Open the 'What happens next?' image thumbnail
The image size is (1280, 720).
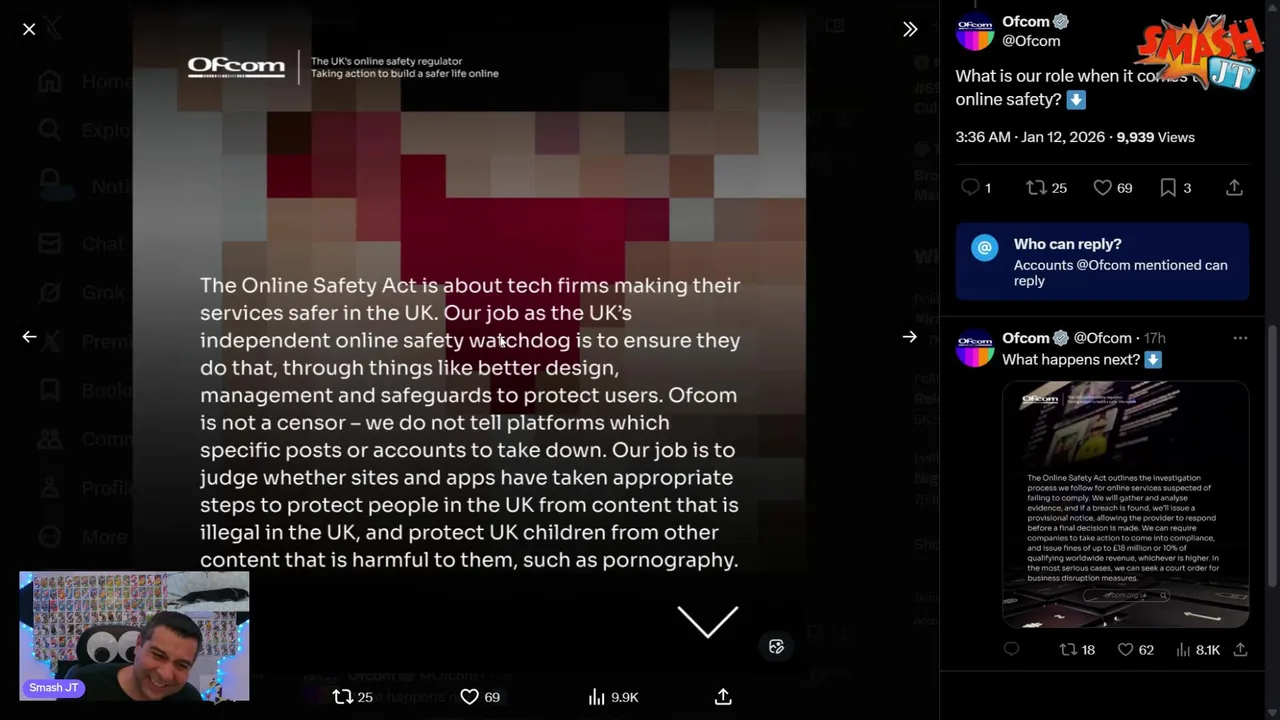1125,504
